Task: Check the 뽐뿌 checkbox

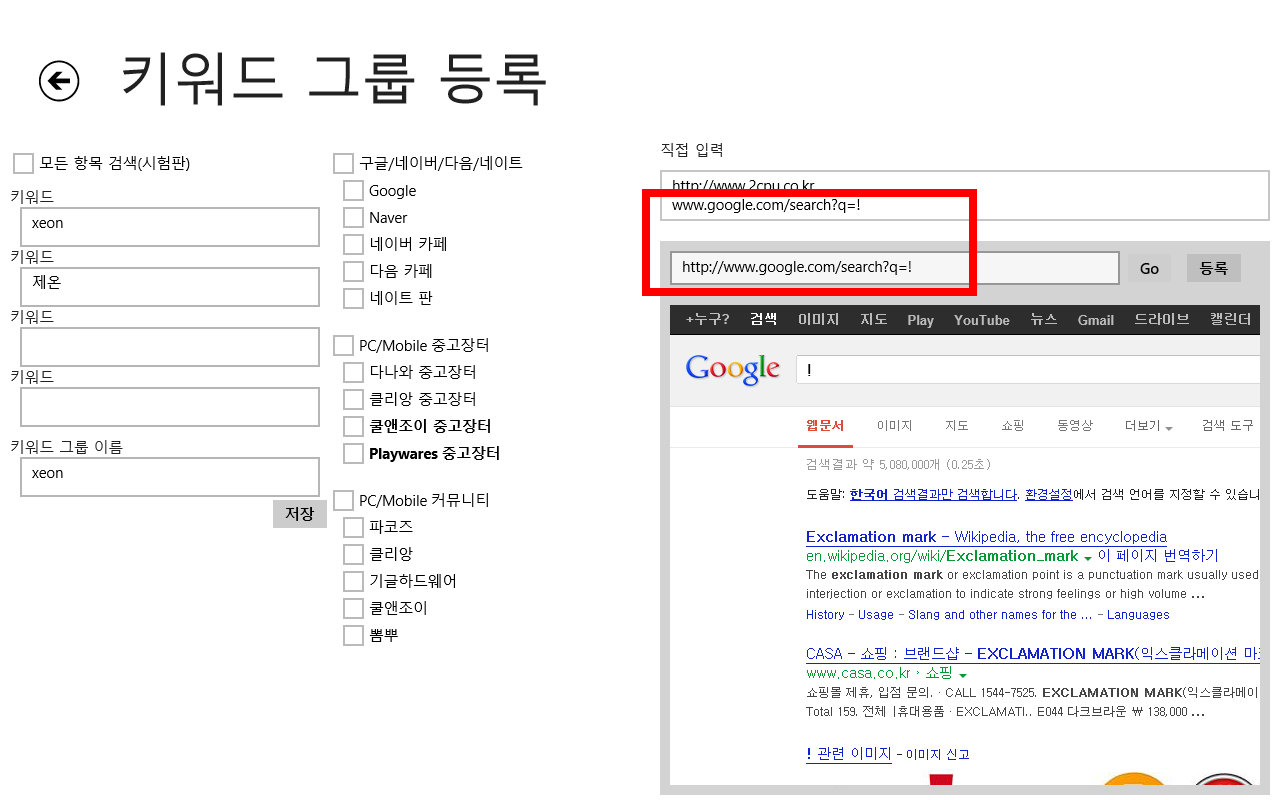Action: click(x=353, y=635)
